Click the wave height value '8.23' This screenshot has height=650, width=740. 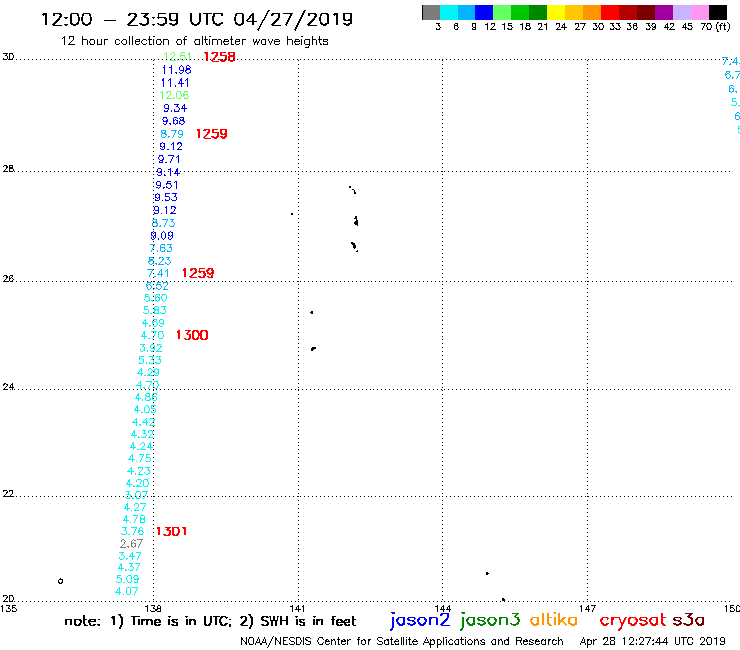coord(160,261)
